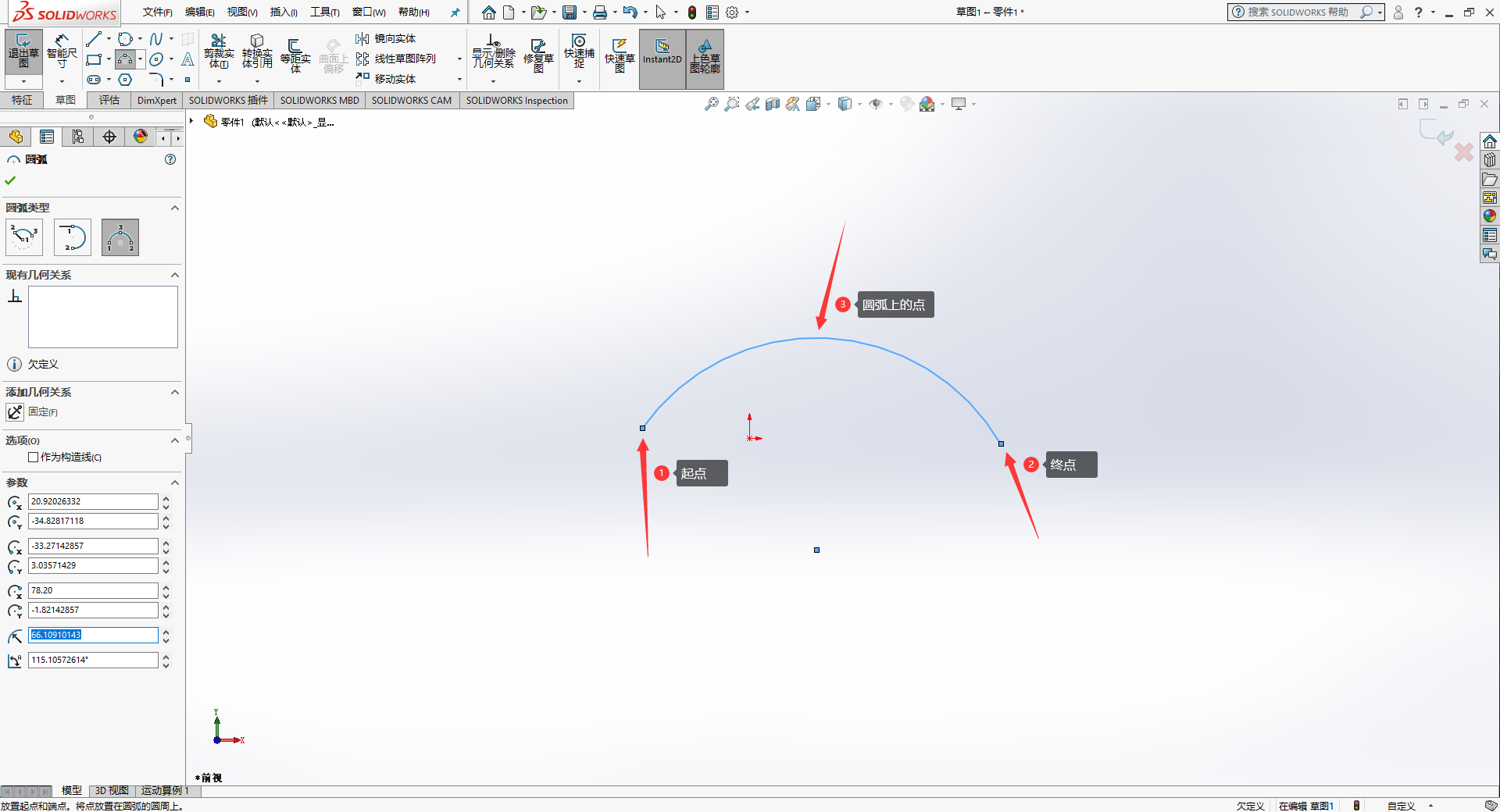Viewport: 1500px width, 812px height.
Task: Open the 插入(I) menu
Action: click(x=284, y=12)
